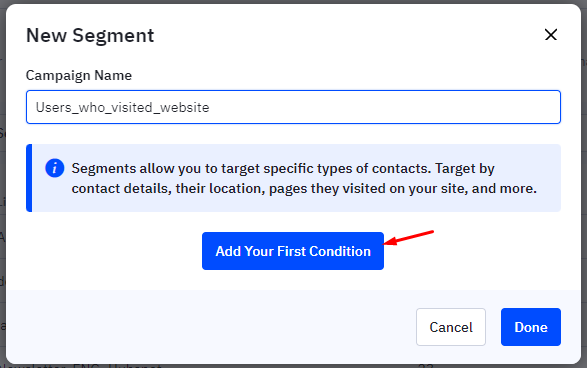The height and width of the screenshot is (368, 587).
Task: Confirm the segment with Done button
Action: pos(530,327)
